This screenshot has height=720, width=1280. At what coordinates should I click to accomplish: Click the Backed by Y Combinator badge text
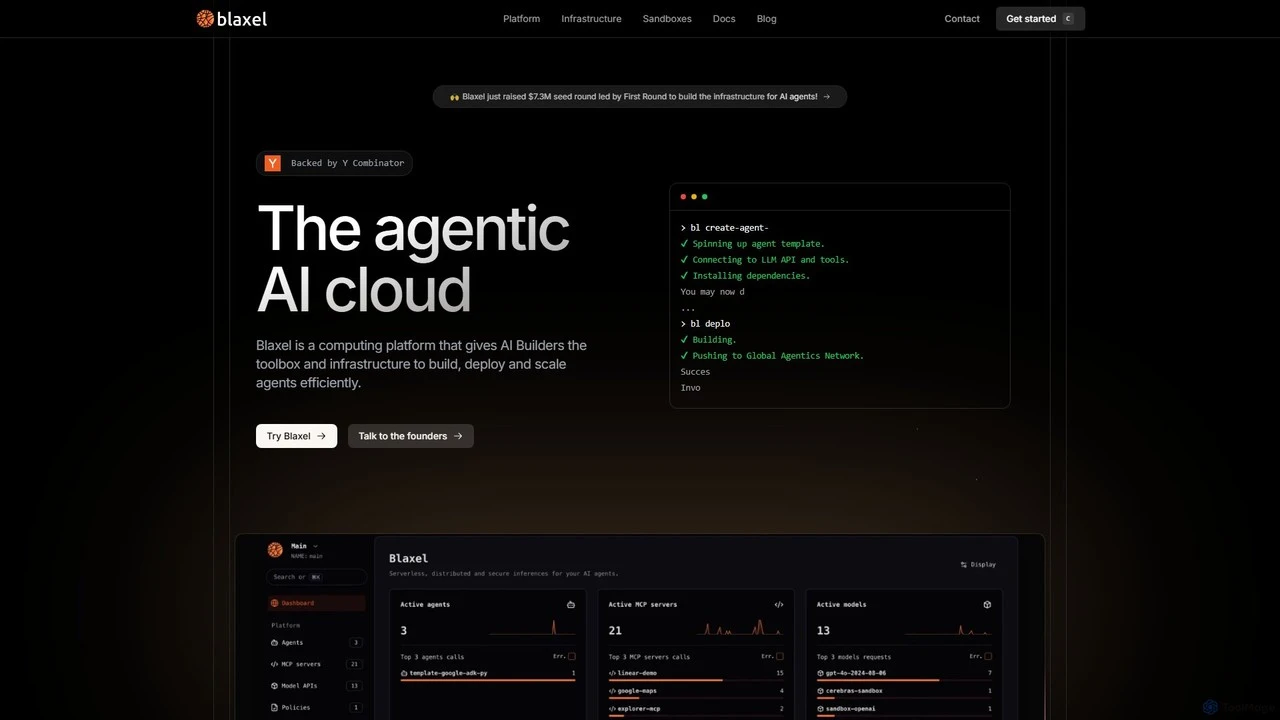tap(348, 163)
